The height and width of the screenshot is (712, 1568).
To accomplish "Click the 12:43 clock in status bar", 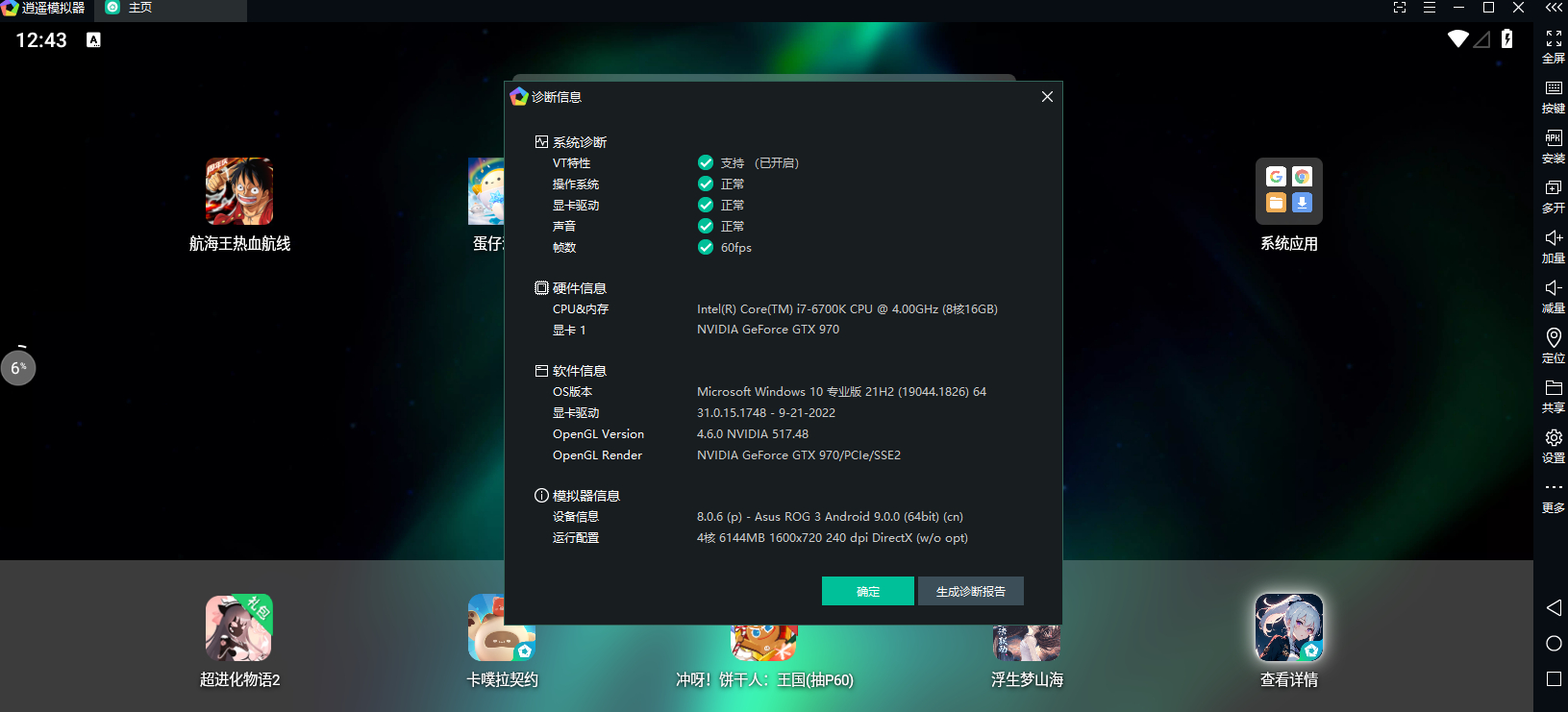I will [41, 40].
